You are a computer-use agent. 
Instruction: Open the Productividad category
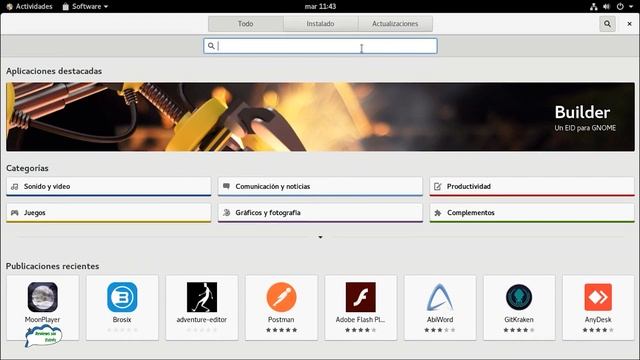[532, 187]
